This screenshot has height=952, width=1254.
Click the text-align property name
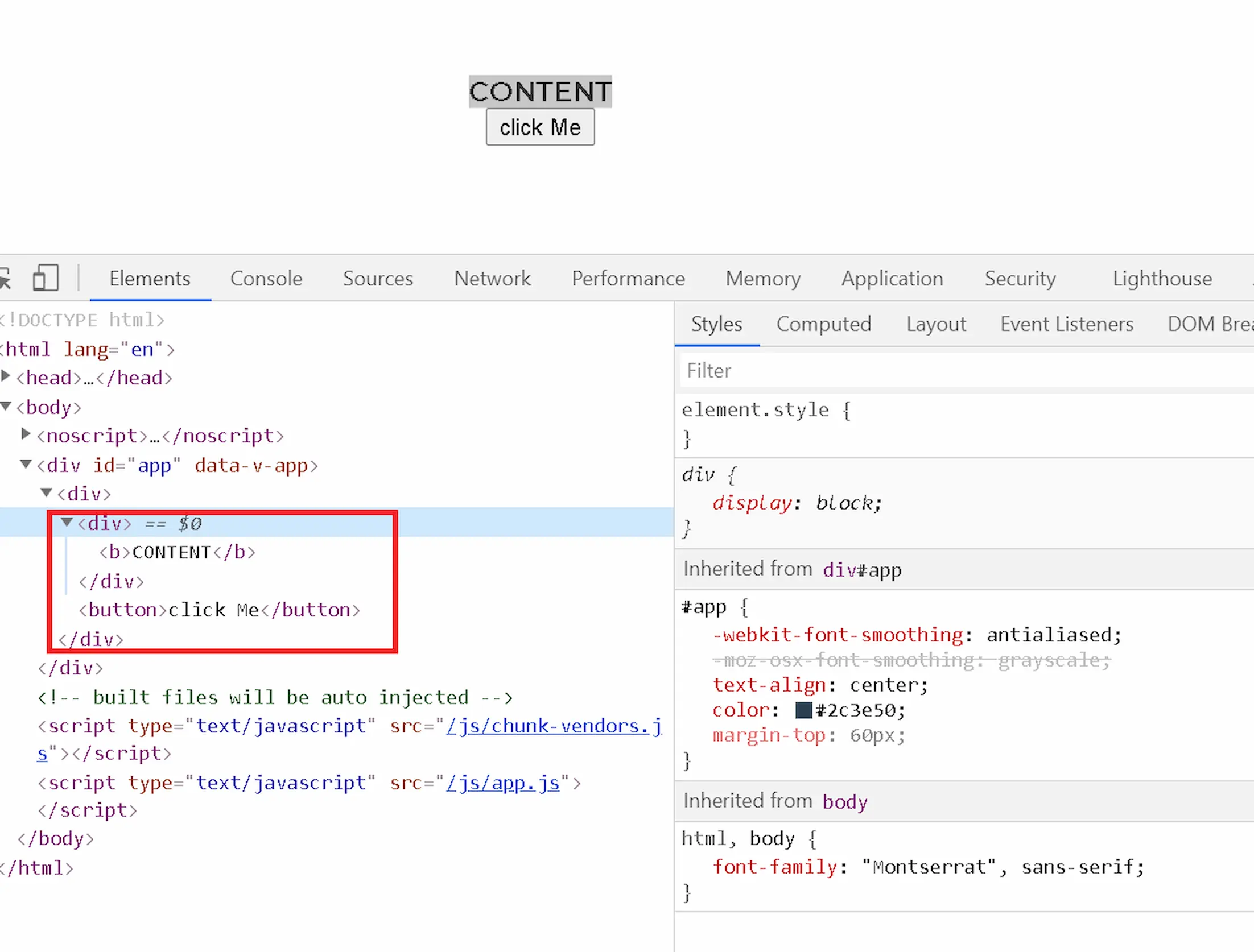tap(769, 685)
